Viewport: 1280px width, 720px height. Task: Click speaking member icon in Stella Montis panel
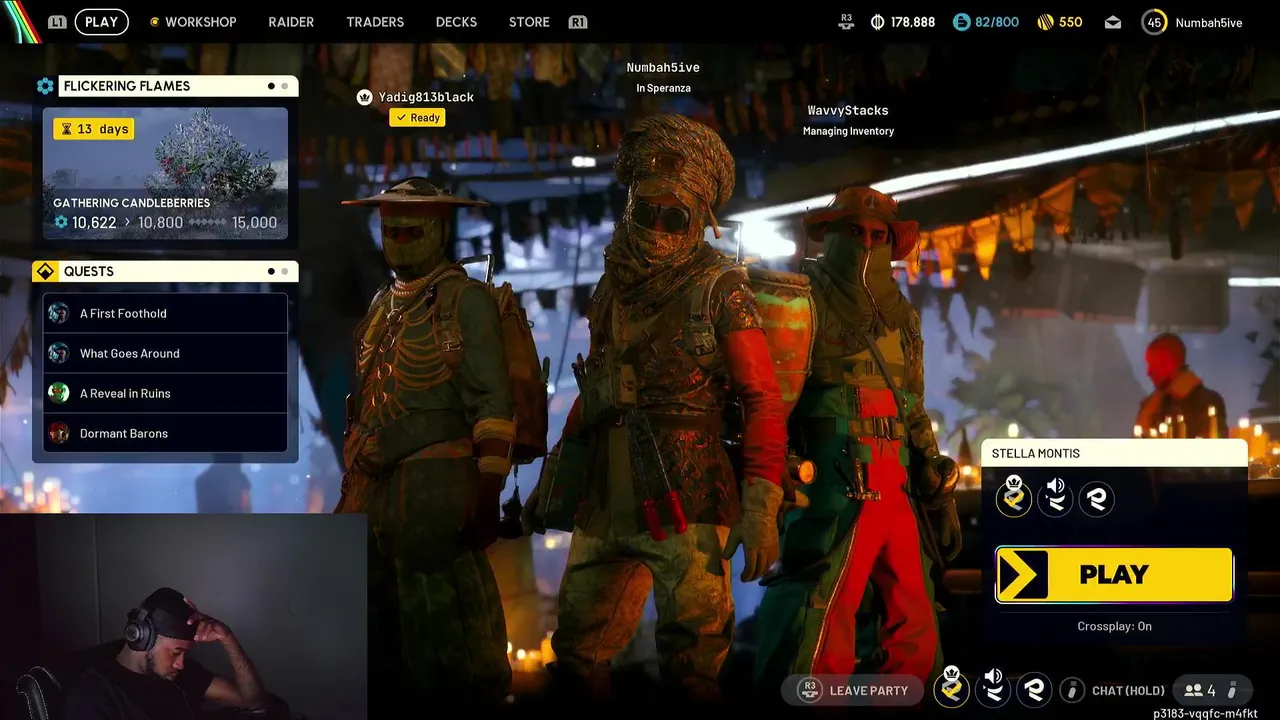pyautogui.click(x=1055, y=497)
